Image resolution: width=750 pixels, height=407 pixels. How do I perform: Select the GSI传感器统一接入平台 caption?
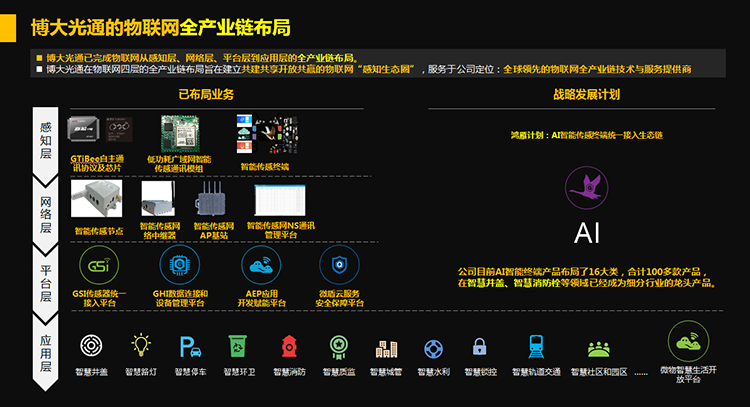99,298
